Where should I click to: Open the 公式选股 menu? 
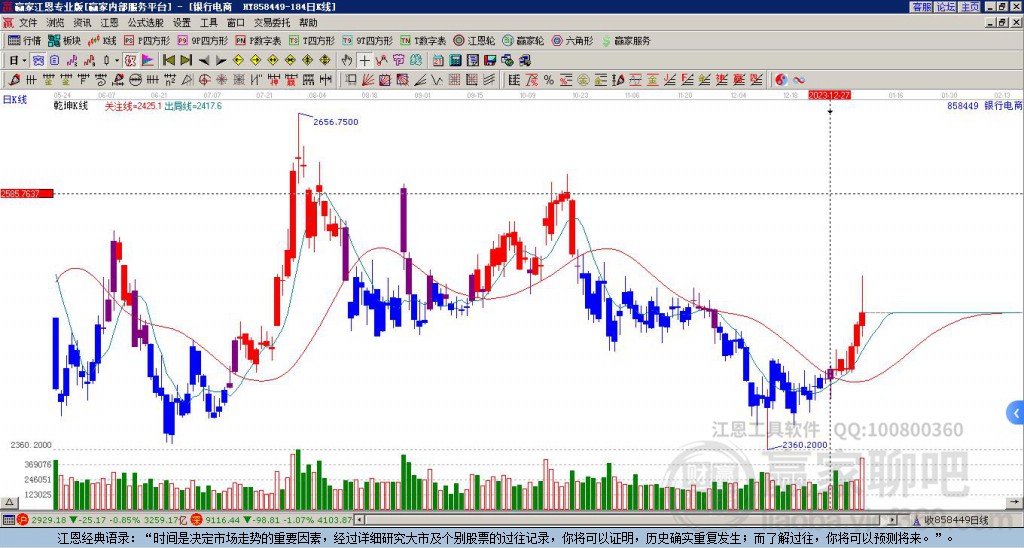(145, 23)
